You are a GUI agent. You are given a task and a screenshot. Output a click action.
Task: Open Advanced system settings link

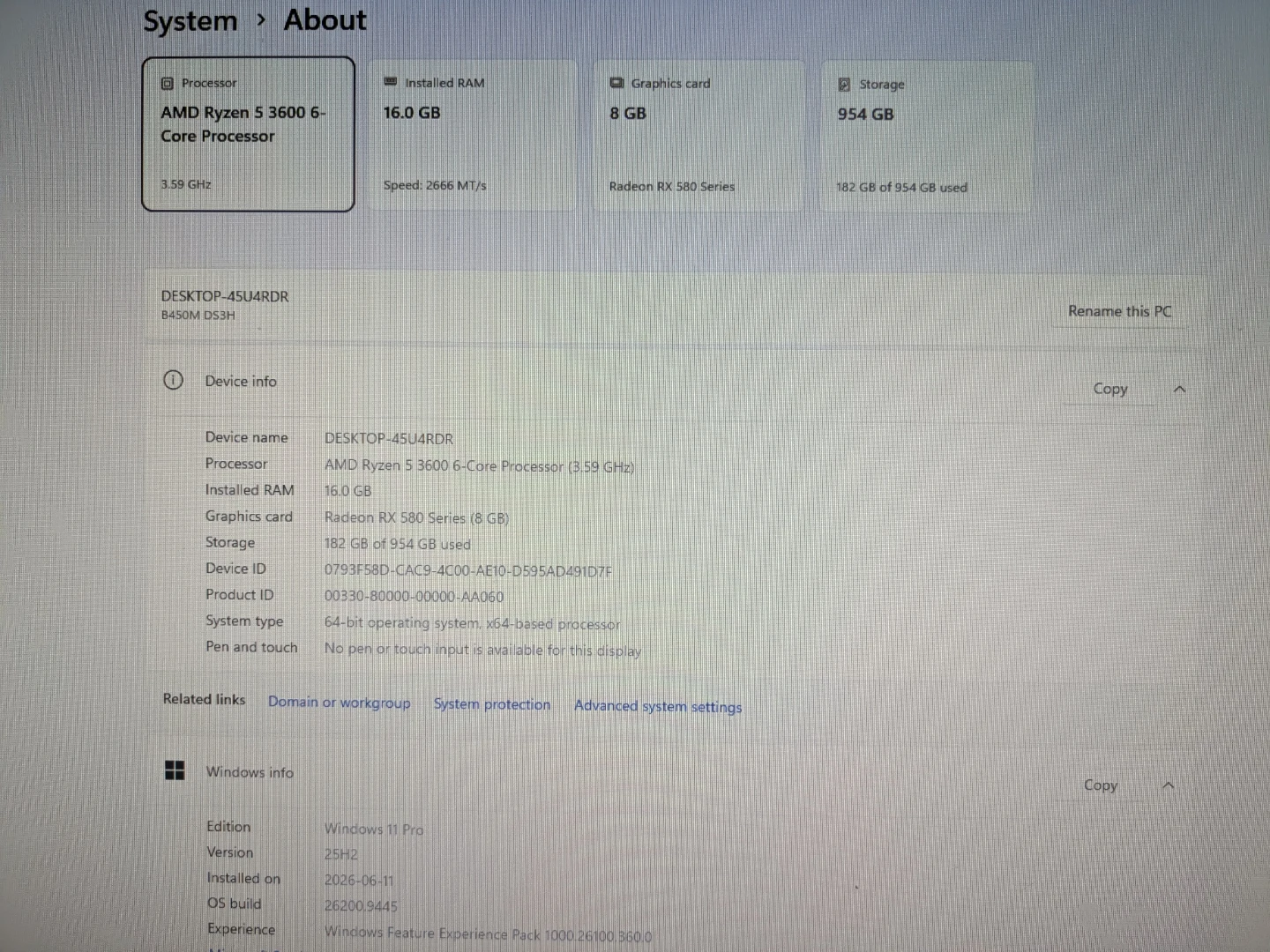coord(658,706)
